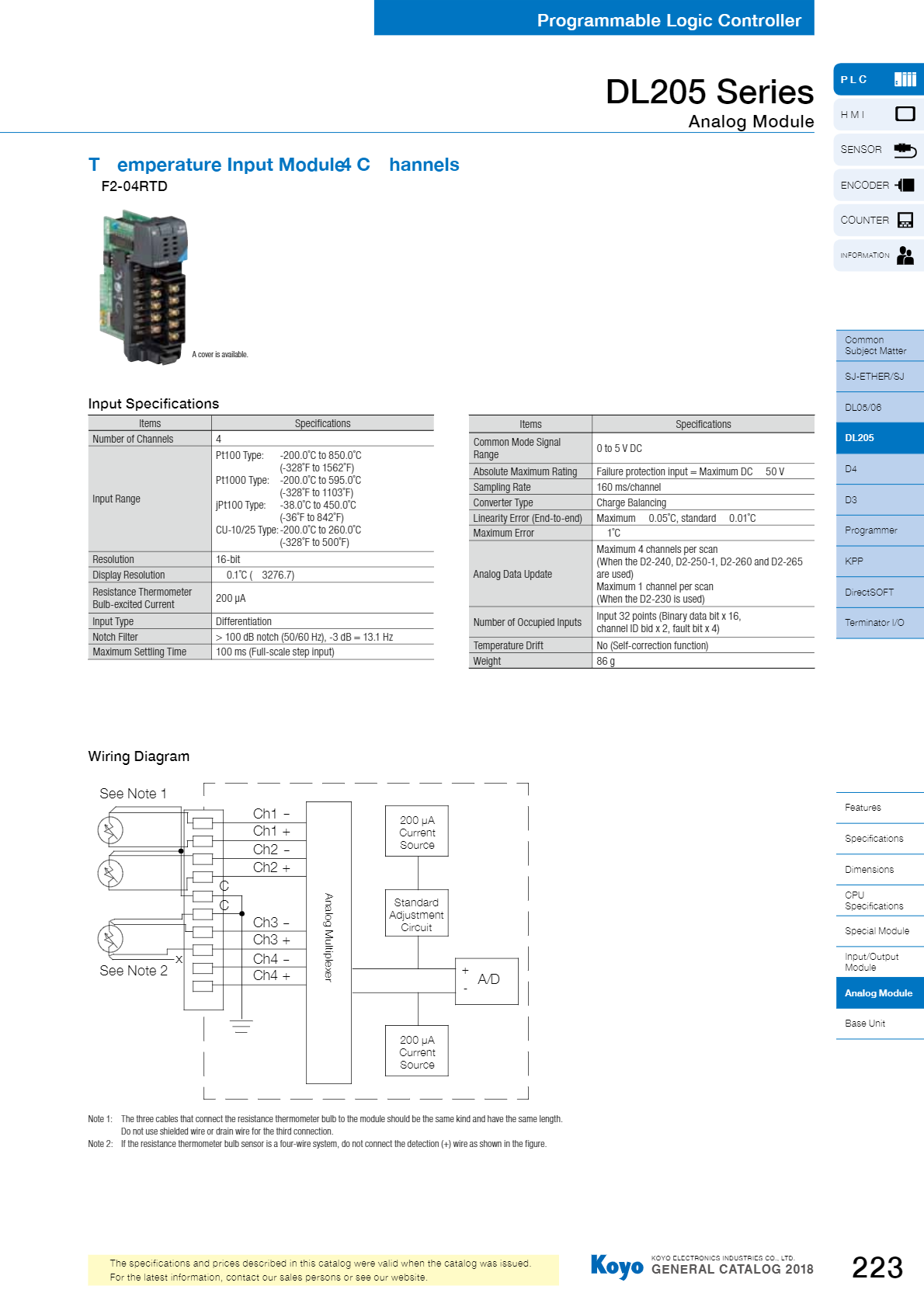Click the Ch4 − terminal label
The image size is (924, 1307).
[272, 959]
